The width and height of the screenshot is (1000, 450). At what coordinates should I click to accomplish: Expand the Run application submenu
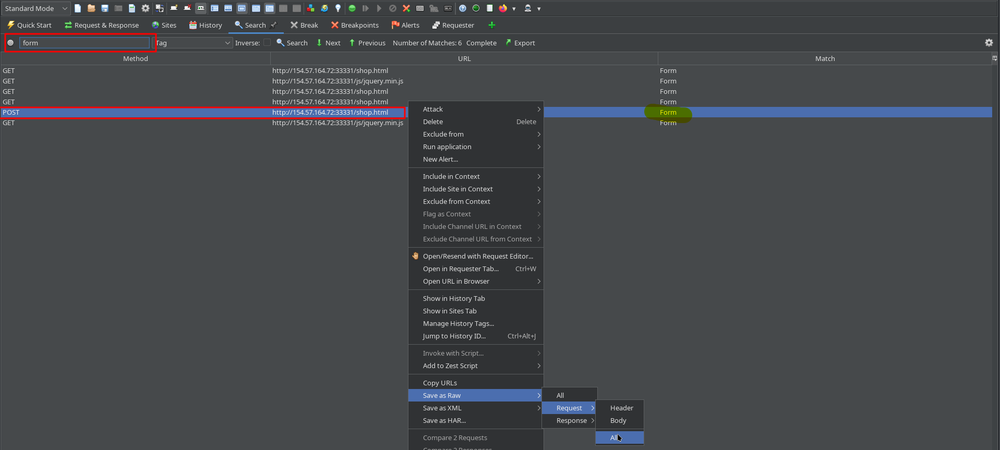pyautogui.click(x=475, y=147)
